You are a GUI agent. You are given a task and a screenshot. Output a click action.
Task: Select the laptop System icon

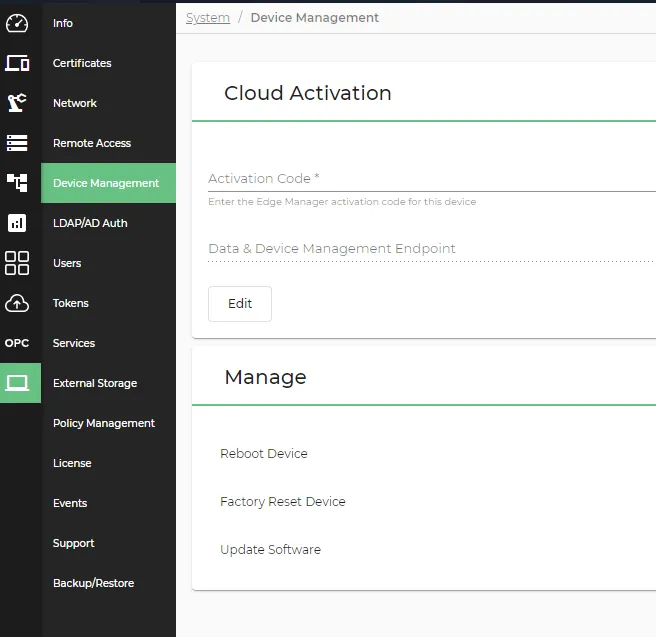tap(17, 383)
